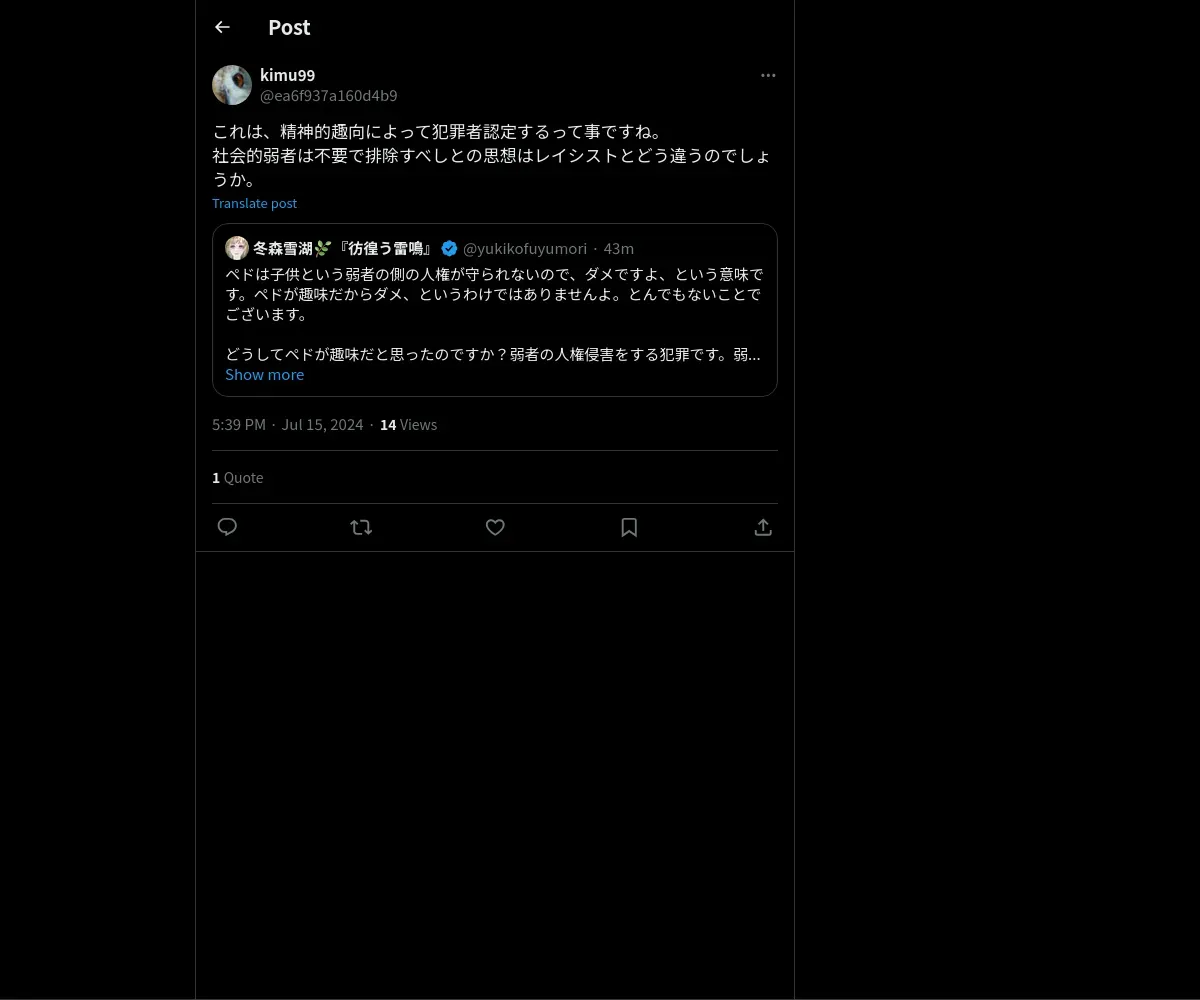This screenshot has width=1200, height=1000.
Task: Repost using the retweet arrows icon
Action: pyautogui.click(x=361, y=527)
